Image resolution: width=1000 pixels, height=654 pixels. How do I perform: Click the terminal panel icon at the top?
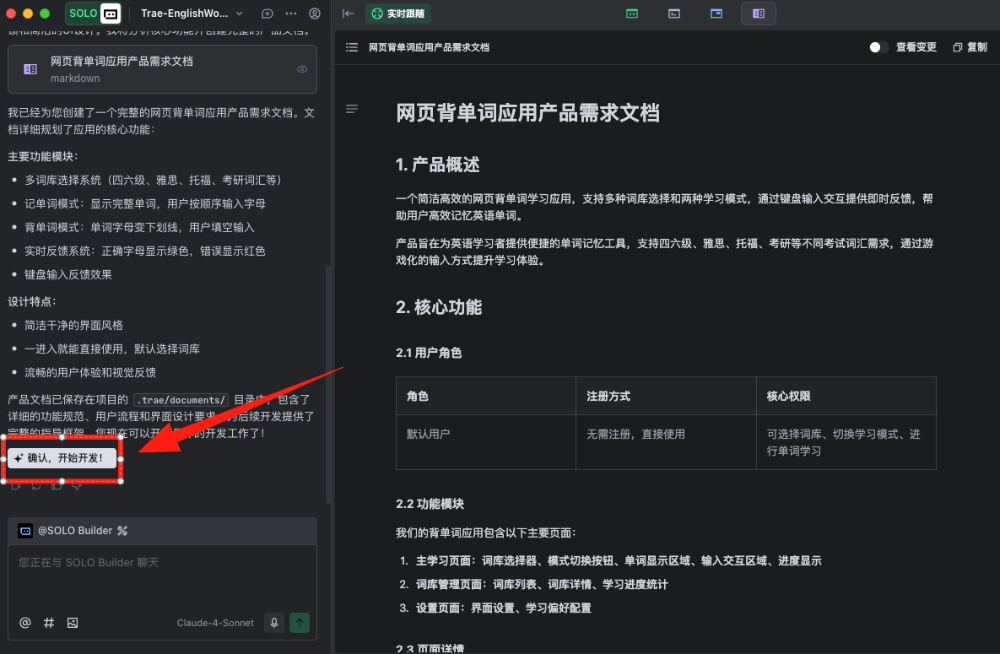[x=673, y=13]
